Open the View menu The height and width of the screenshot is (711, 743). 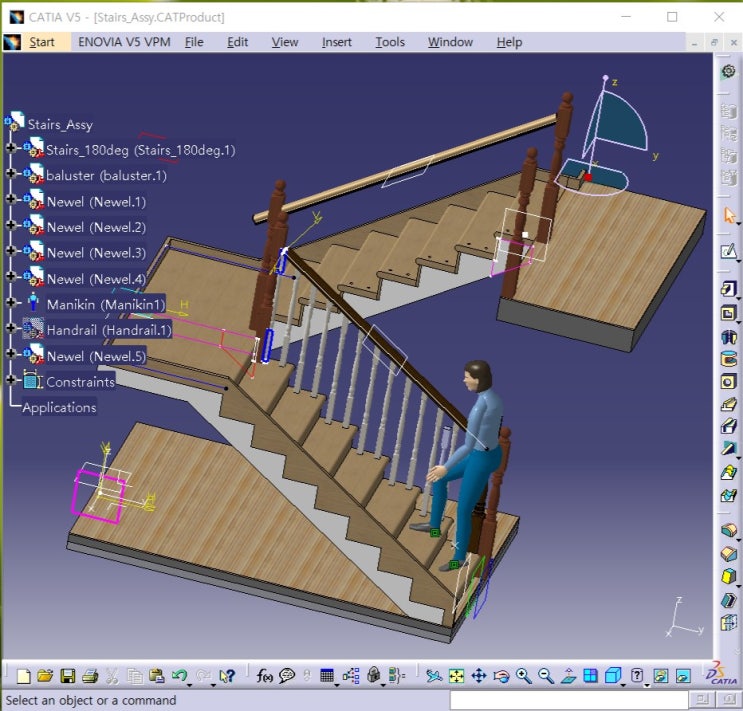tap(285, 42)
